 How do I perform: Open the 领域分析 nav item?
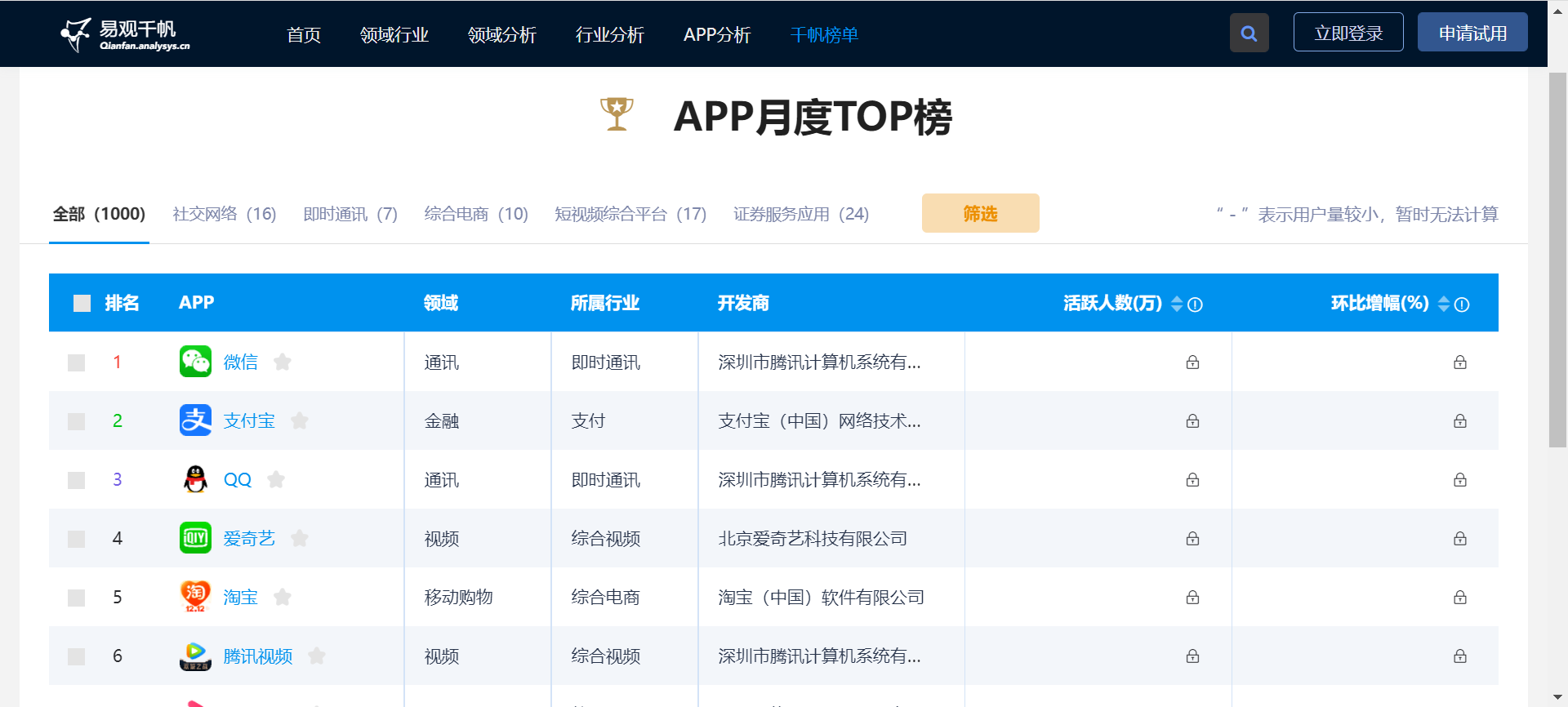pos(502,35)
